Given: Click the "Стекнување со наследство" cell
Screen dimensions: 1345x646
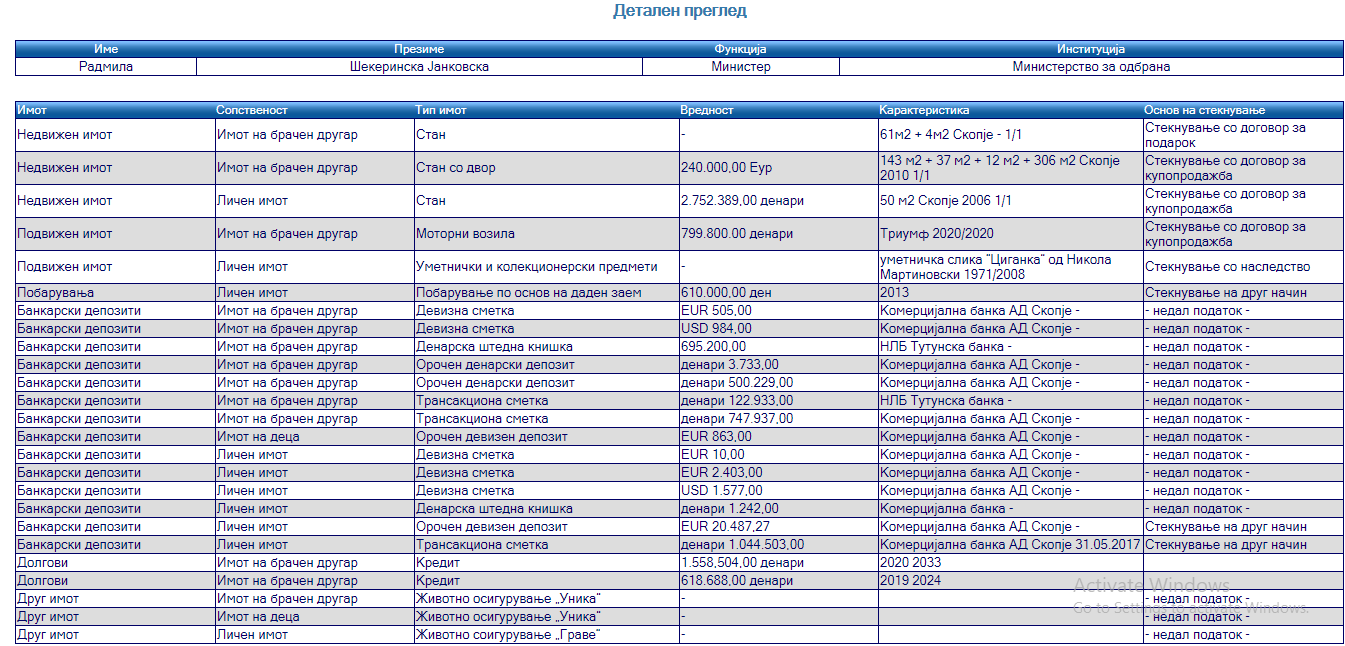Looking at the screenshot, I should coord(1243,267).
